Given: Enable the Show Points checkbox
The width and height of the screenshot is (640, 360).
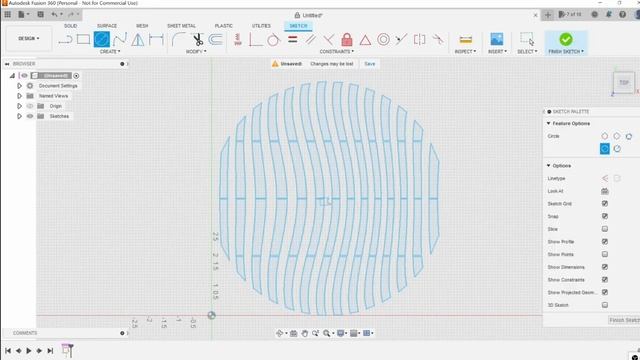Looking at the screenshot, I should point(604,254).
